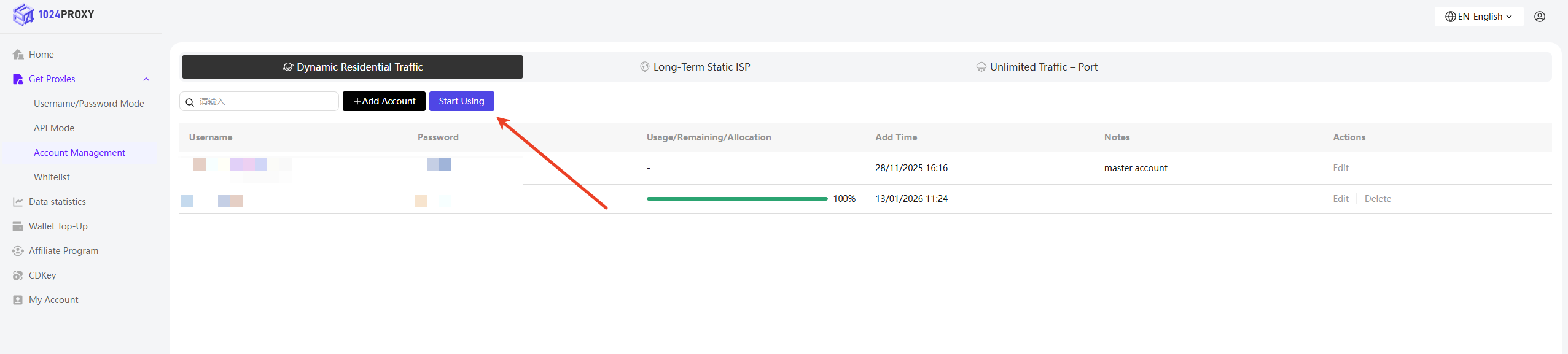Click the Data statistics chart icon
This screenshot has width=1568, height=354.
(x=18, y=202)
